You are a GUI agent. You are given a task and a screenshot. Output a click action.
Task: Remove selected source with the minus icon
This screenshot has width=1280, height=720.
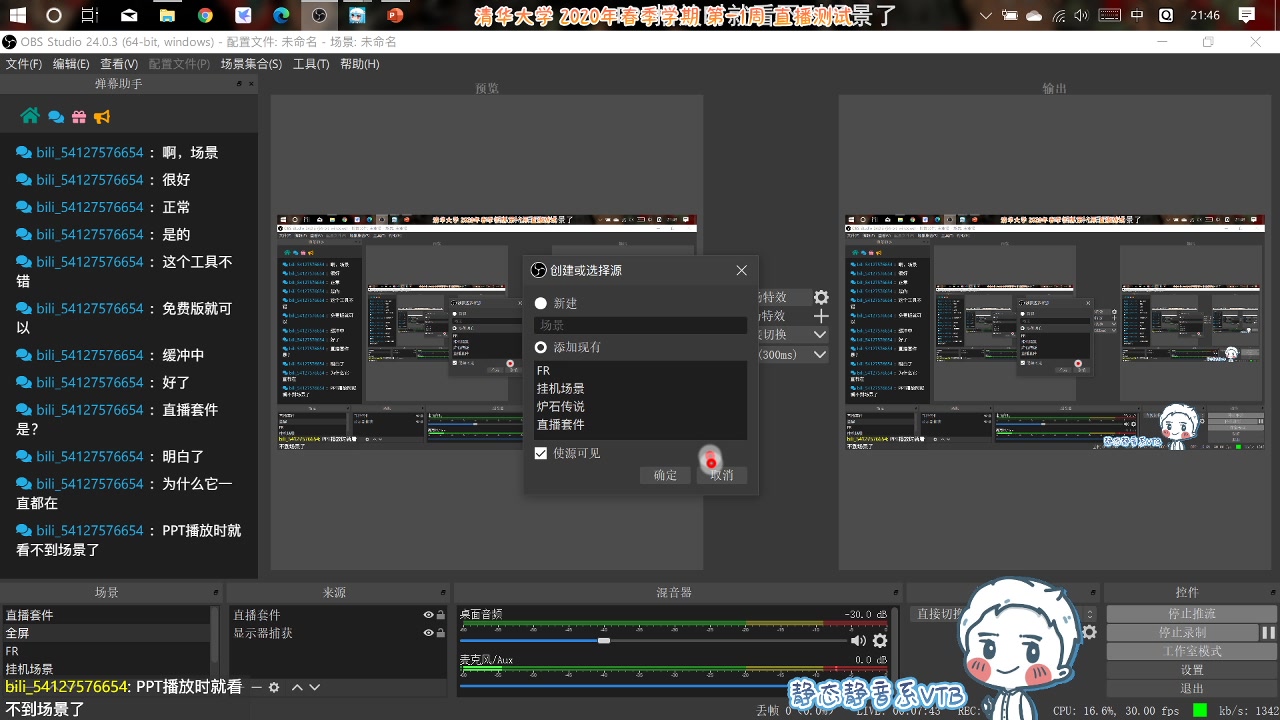tap(257, 687)
